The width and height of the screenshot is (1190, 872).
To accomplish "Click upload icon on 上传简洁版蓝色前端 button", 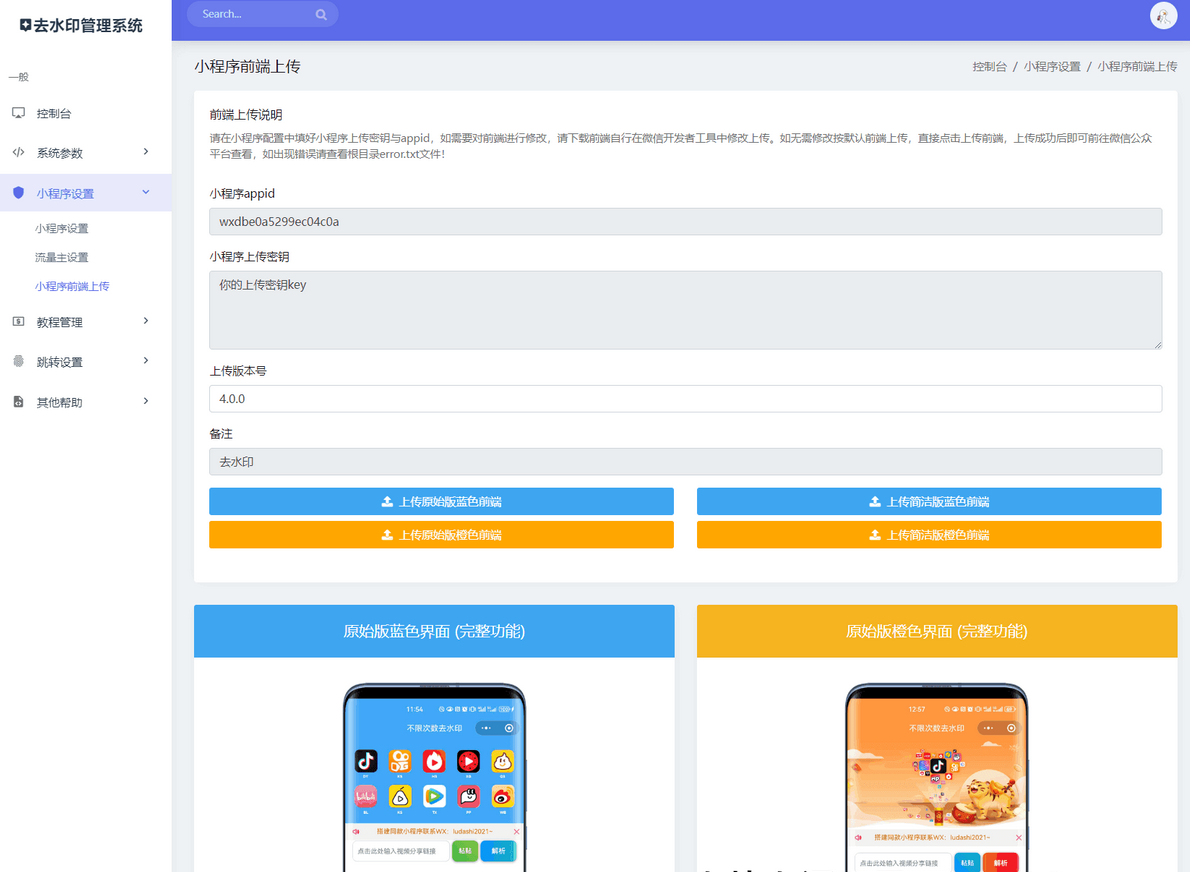I will click(875, 502).
